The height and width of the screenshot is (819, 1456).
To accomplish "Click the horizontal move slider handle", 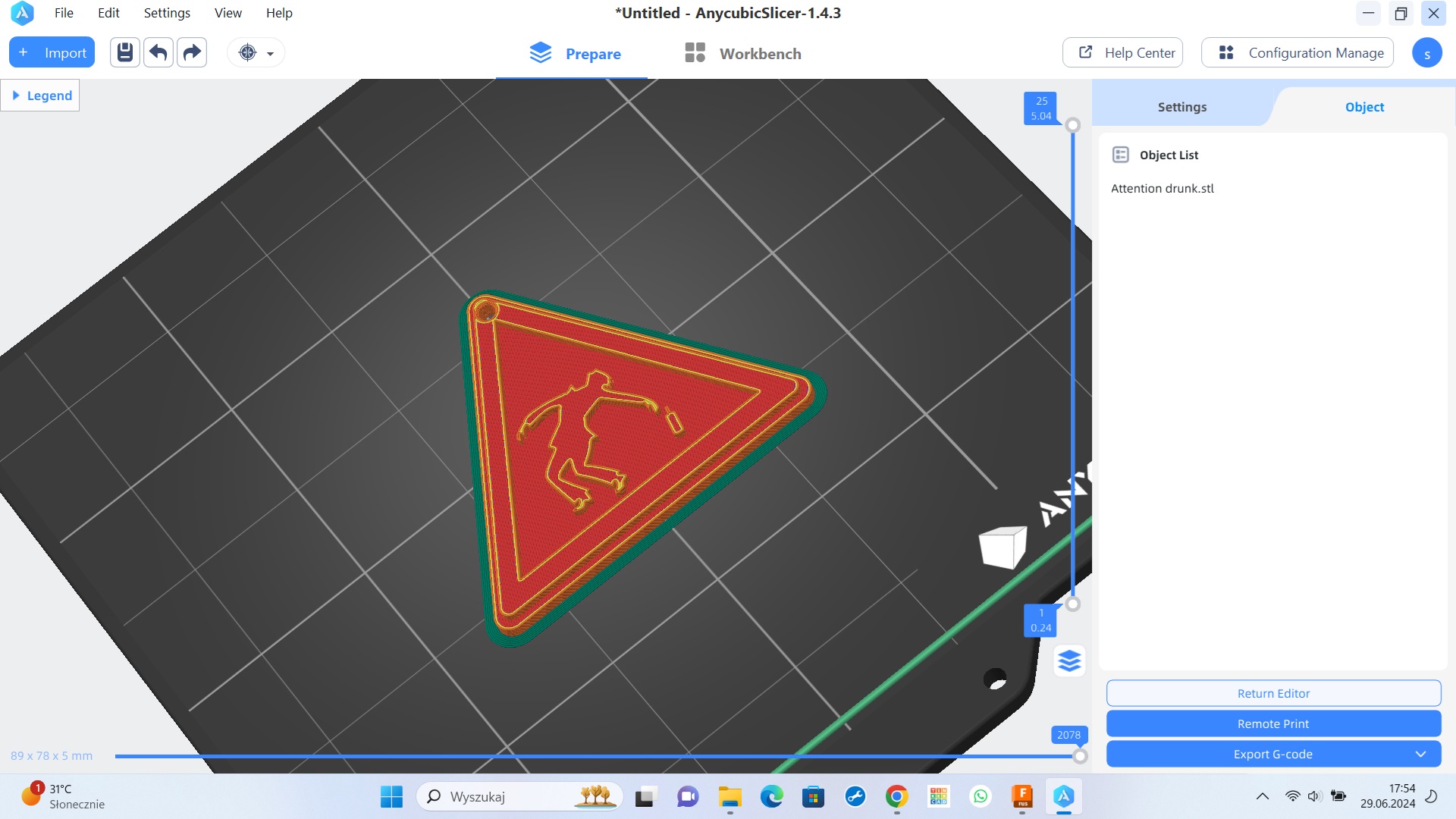I will point(1080,756).
